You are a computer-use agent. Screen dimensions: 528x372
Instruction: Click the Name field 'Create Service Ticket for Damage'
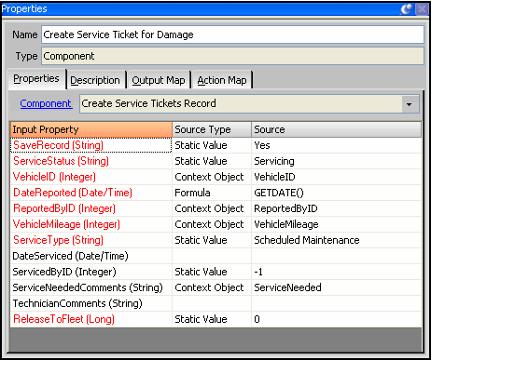232,35
